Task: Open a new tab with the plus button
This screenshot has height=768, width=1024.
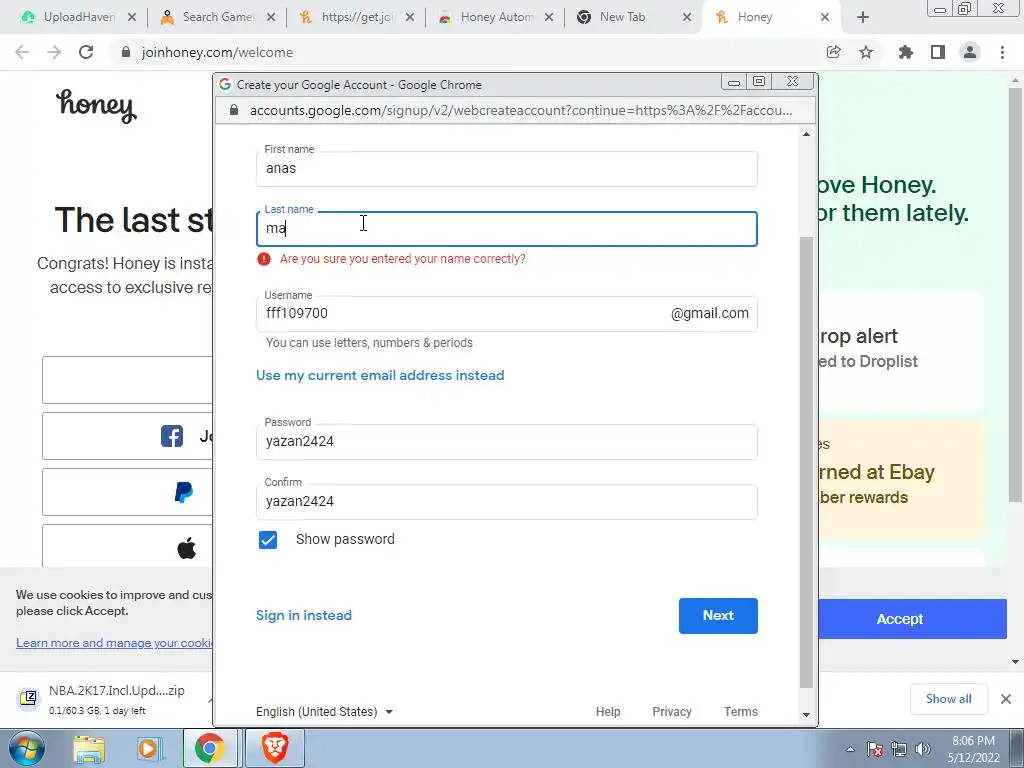Action: 863,18
